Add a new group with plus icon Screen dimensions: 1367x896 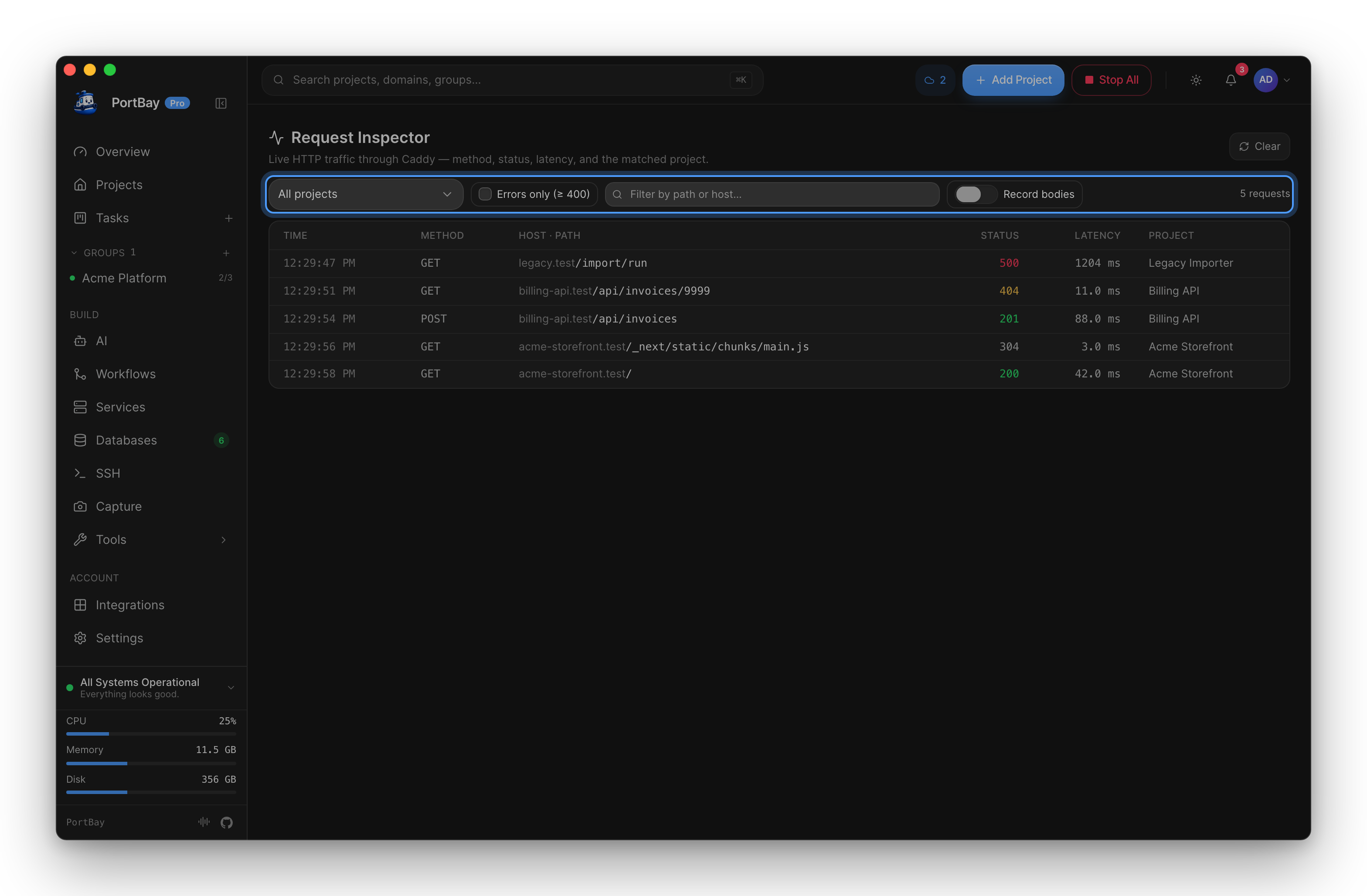[226, 253]
